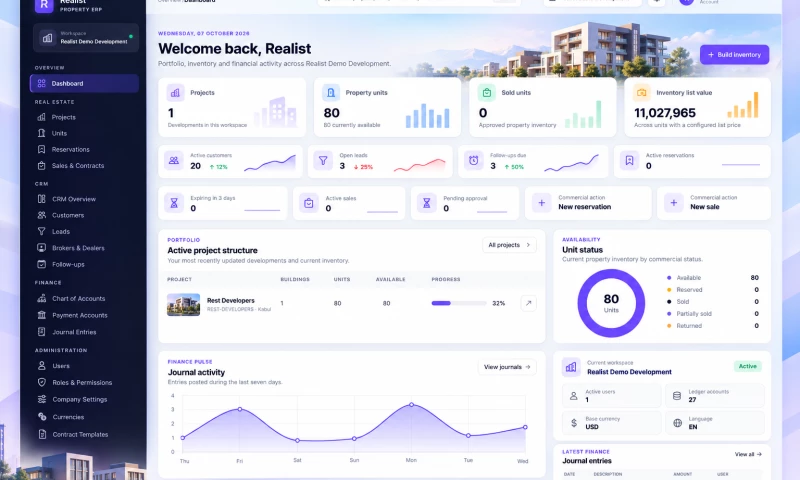Click the Active reservations bookmark icon

(x=629, y=161)
